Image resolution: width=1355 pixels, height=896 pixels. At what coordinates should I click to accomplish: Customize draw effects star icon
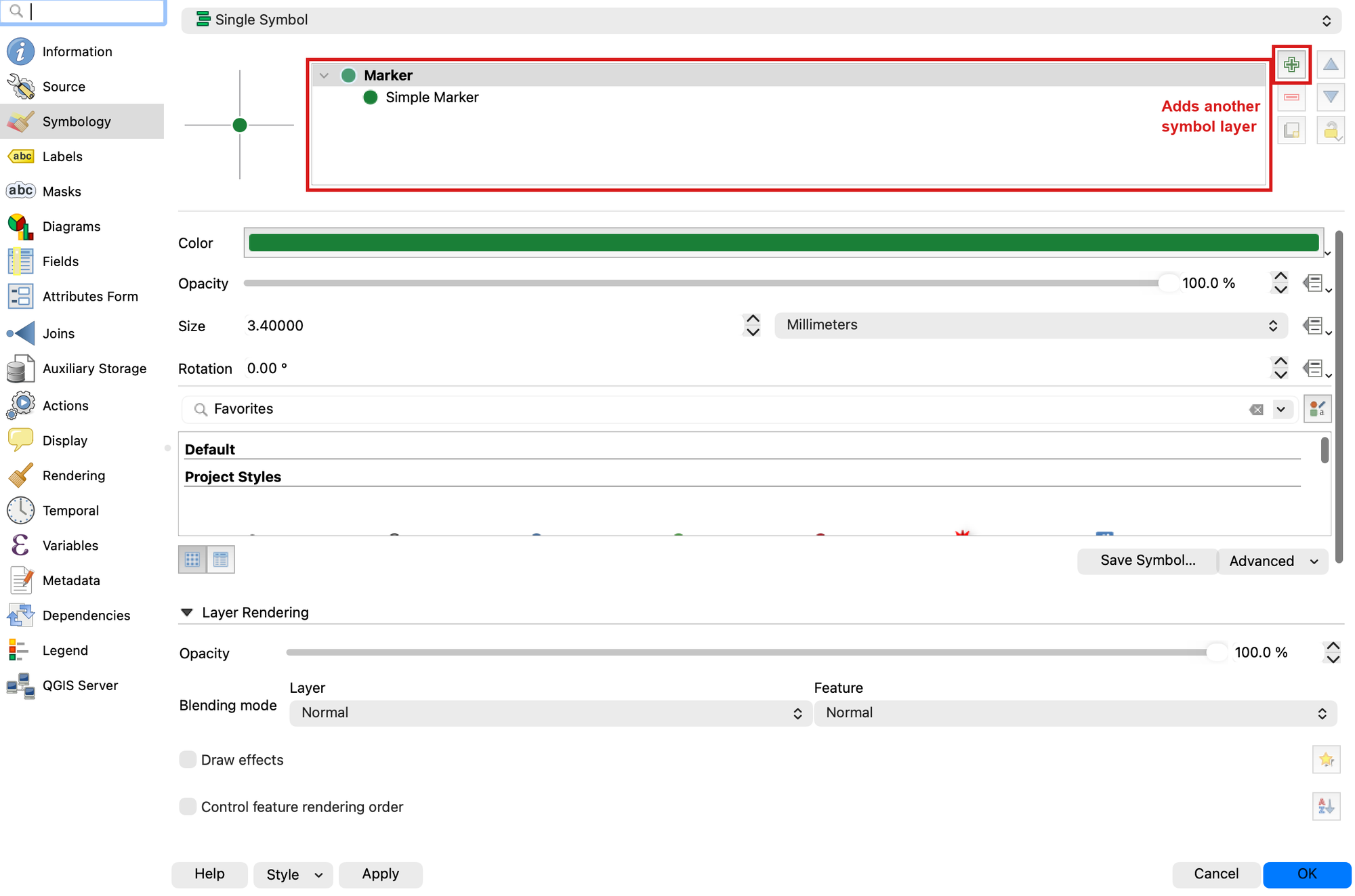(x=1326, y=759)
